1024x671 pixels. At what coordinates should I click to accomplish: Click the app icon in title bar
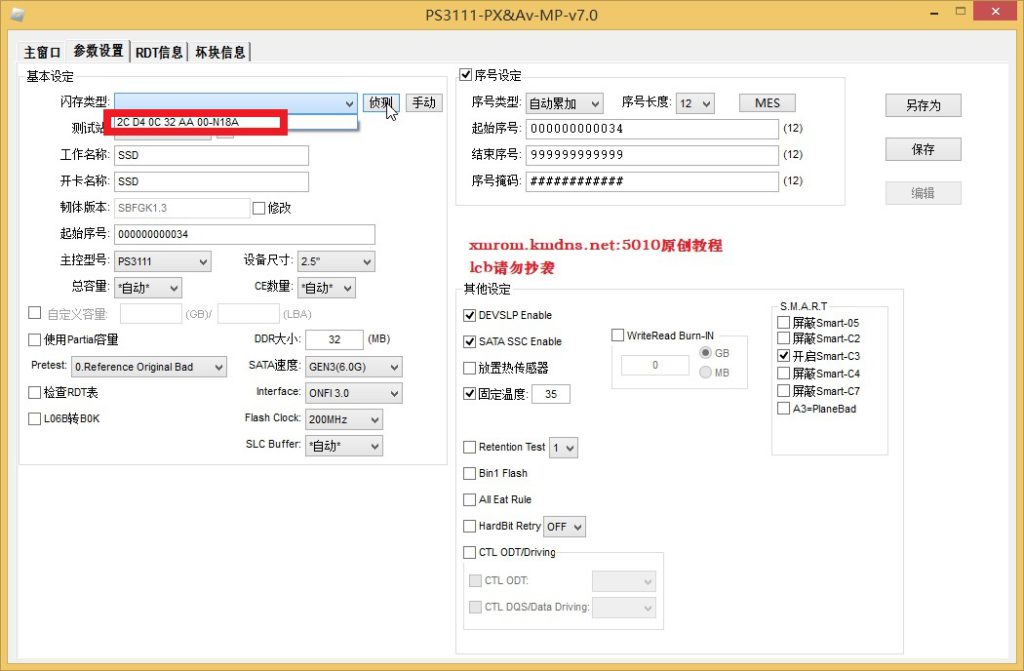point(17,13)
